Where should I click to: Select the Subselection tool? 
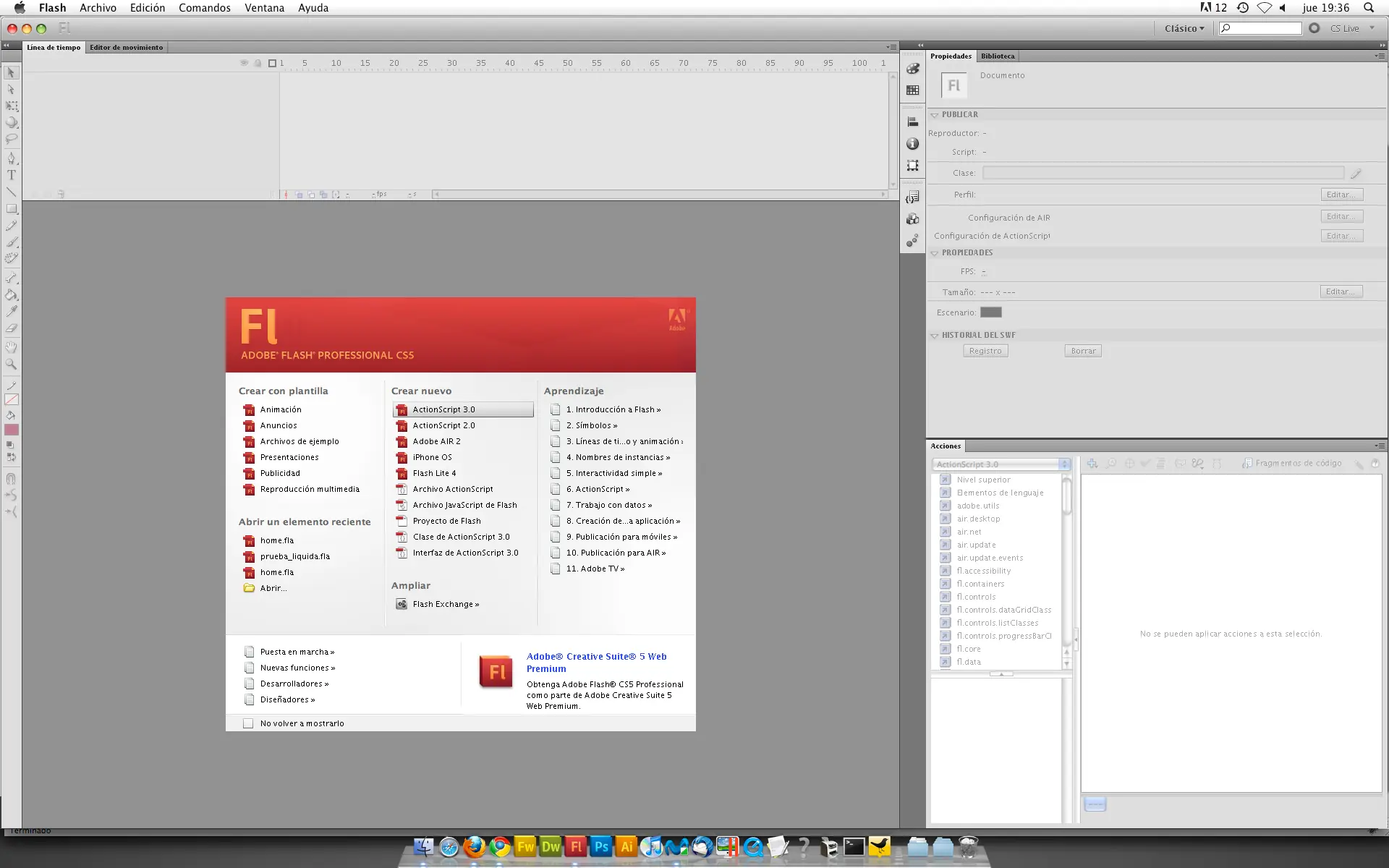pos(11,89)
